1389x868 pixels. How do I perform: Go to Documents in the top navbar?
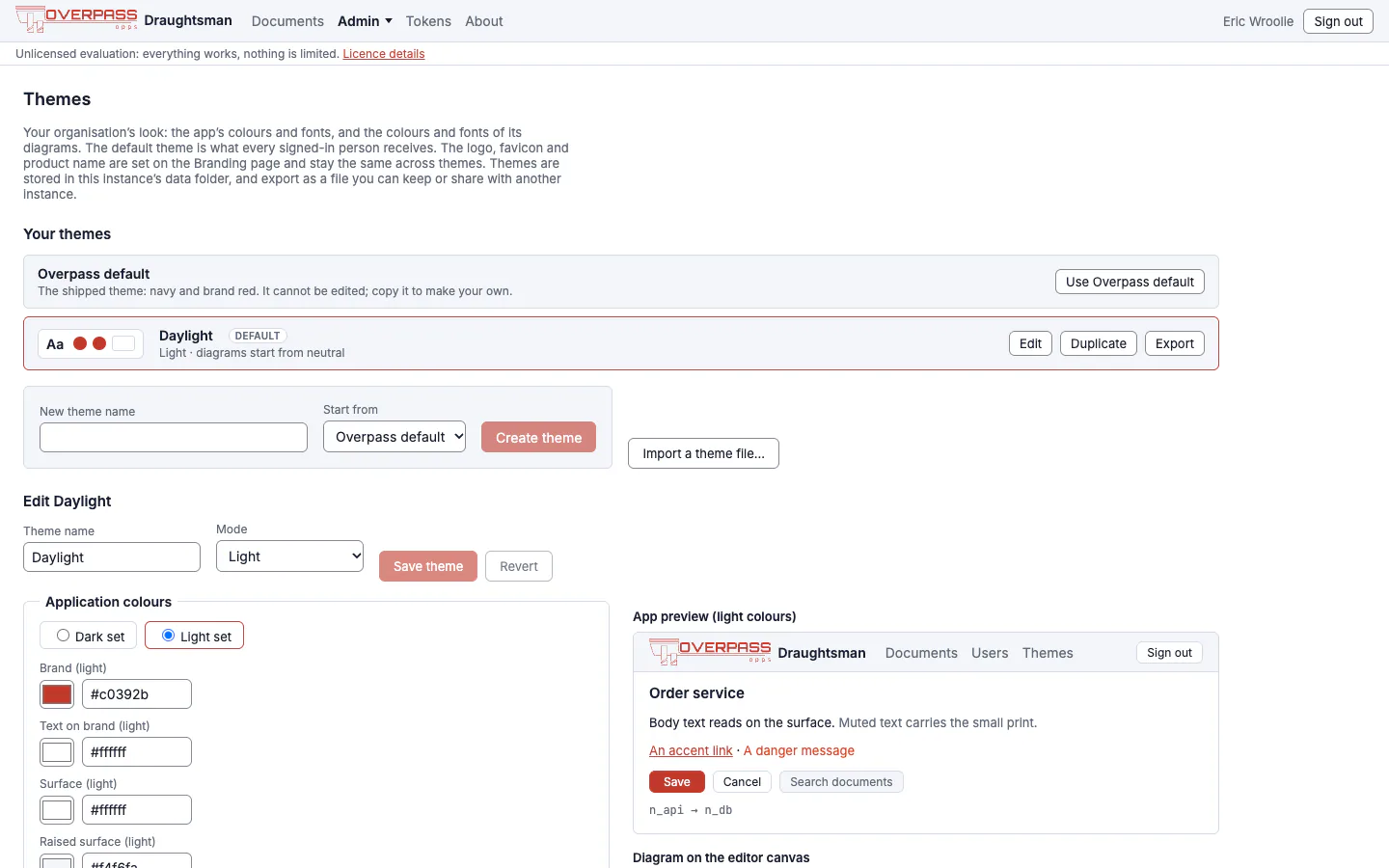point(287,21)
